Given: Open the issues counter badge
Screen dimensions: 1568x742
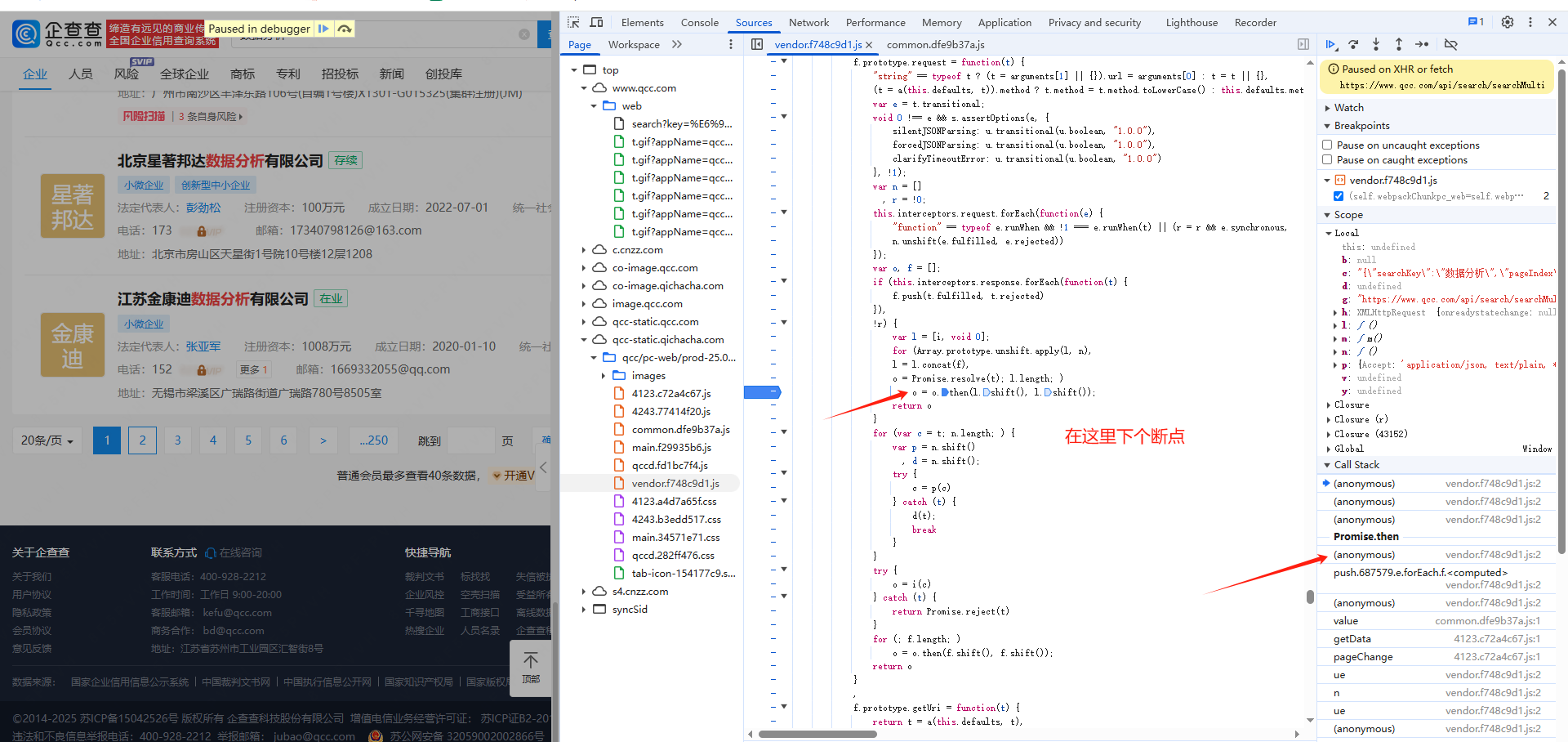Looking at the screenshot, I should (1476, 22).
